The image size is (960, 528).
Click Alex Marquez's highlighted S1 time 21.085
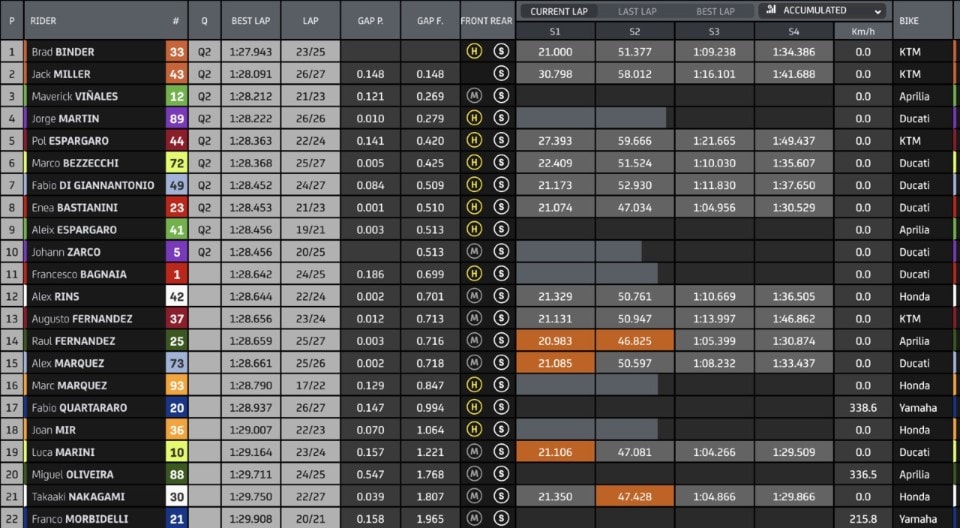click(555, 363)
